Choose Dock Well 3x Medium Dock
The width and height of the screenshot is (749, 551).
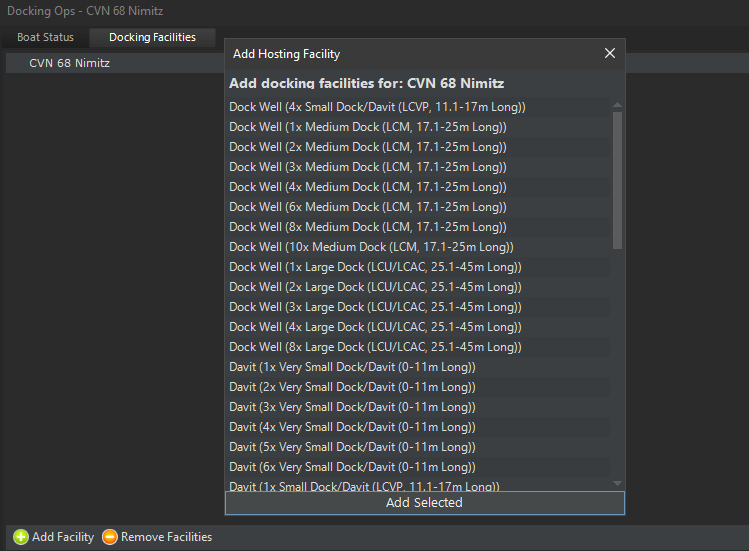419,167
